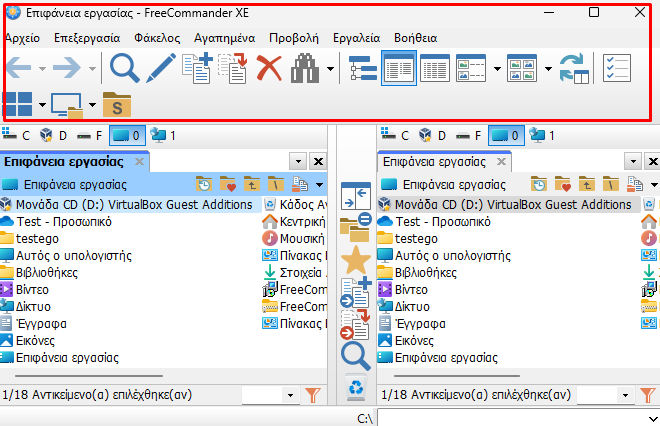The height and width of the screenshot is (426, 660).
Task: Open dropdown next to Forward arrow
Action: pyautogui.click(x=92, y=69)
